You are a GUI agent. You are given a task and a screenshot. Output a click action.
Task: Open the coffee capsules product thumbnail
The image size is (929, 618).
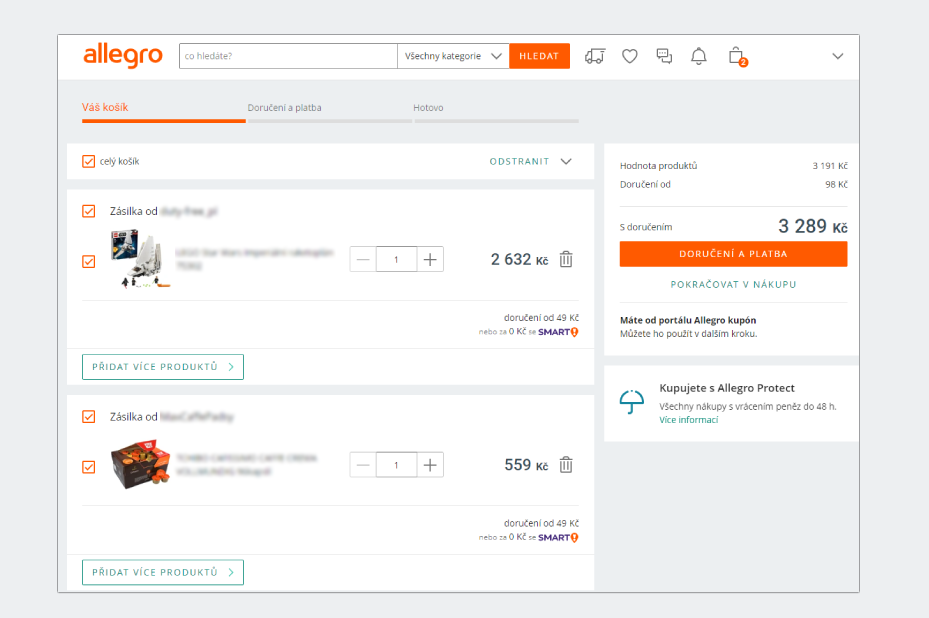(140, 464)
